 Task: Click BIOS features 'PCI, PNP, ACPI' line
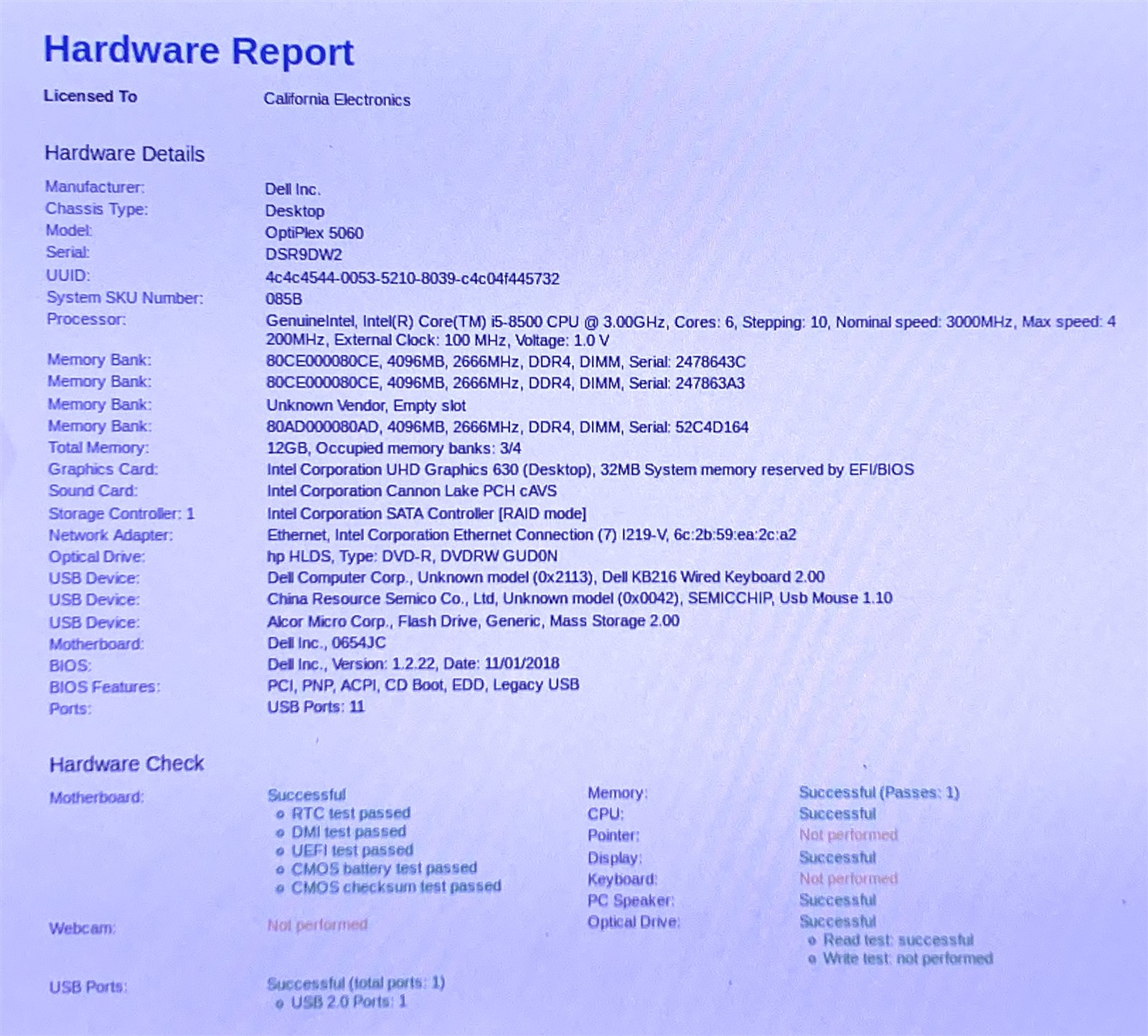423,685
